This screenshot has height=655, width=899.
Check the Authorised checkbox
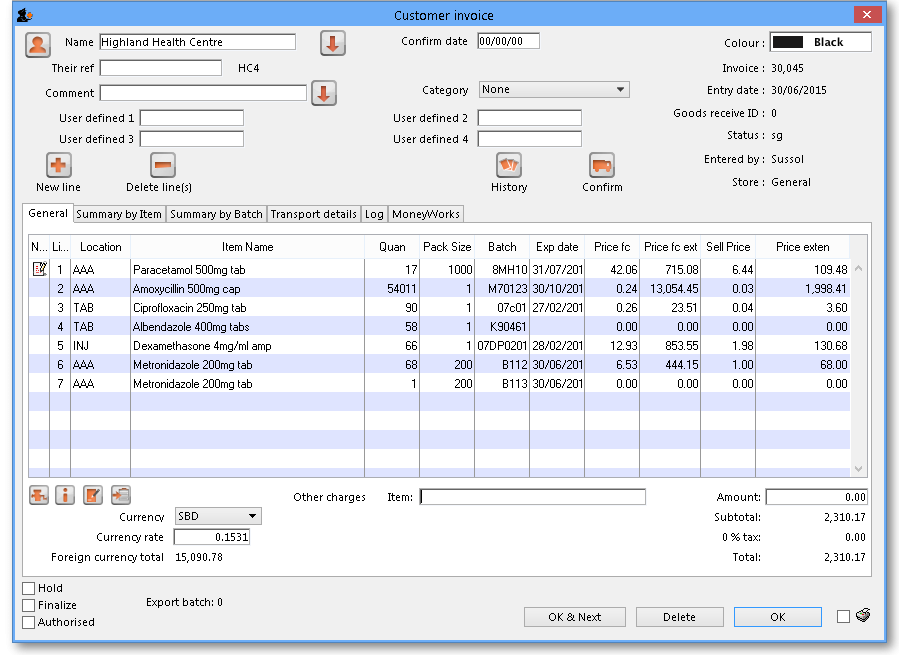29,622
